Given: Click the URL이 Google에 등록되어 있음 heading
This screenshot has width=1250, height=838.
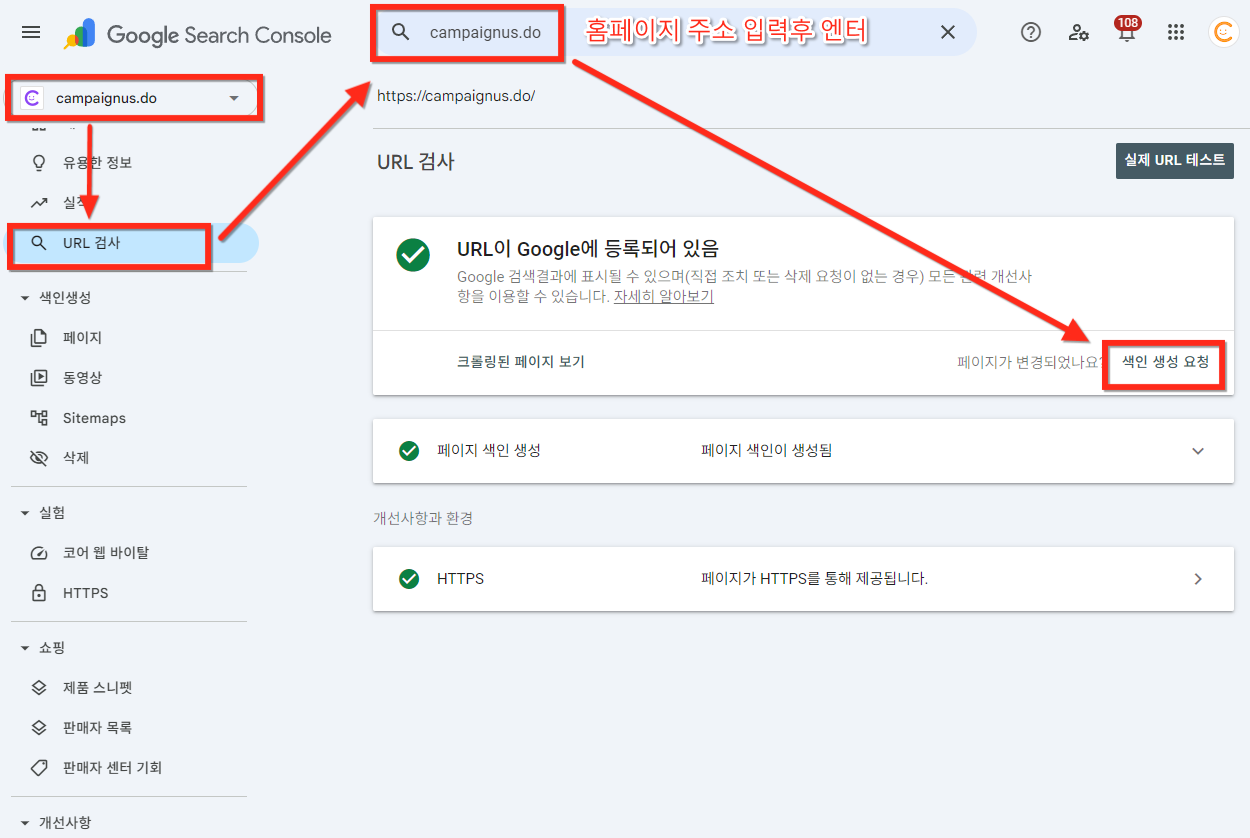Looking at the screenshot, I should click(x=588, y=249).
